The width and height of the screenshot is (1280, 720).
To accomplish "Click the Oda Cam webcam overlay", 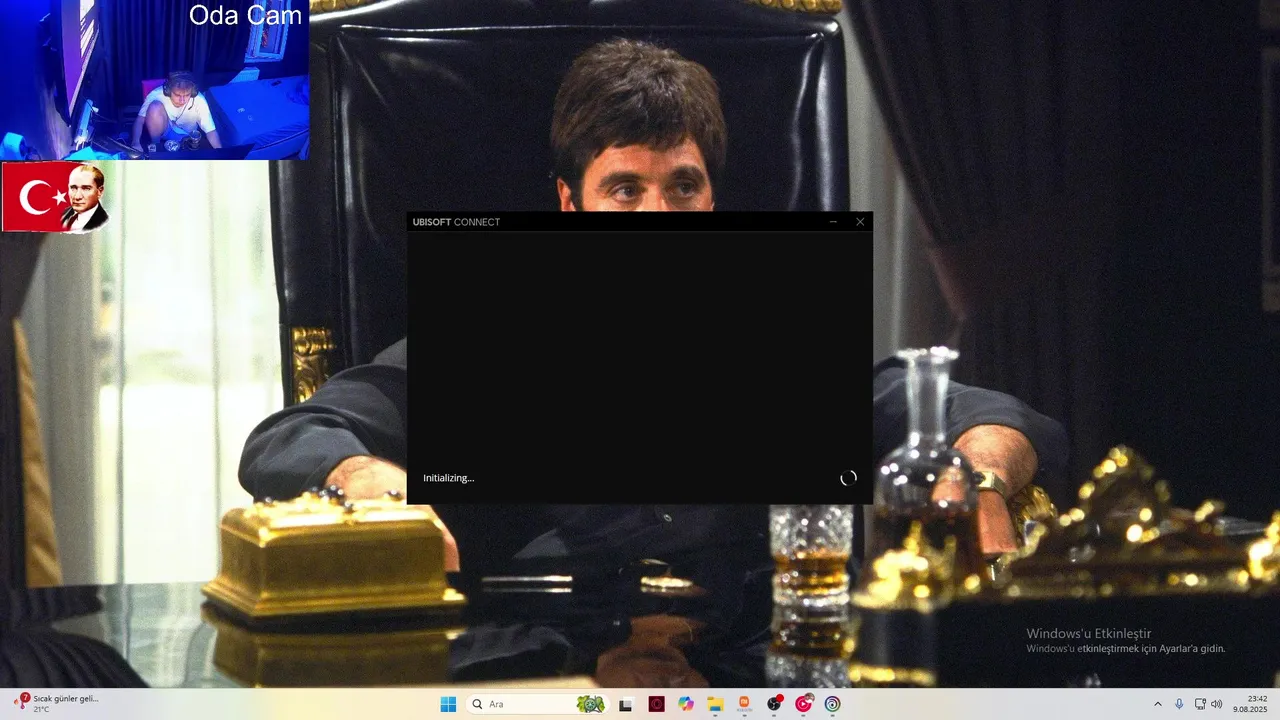I will click(x=155, y=80).
